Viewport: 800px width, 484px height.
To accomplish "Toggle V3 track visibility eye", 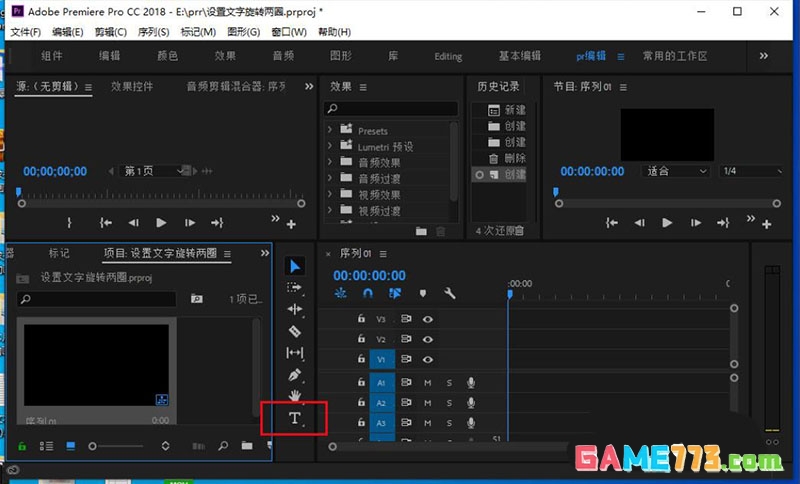I will (428, 319).
